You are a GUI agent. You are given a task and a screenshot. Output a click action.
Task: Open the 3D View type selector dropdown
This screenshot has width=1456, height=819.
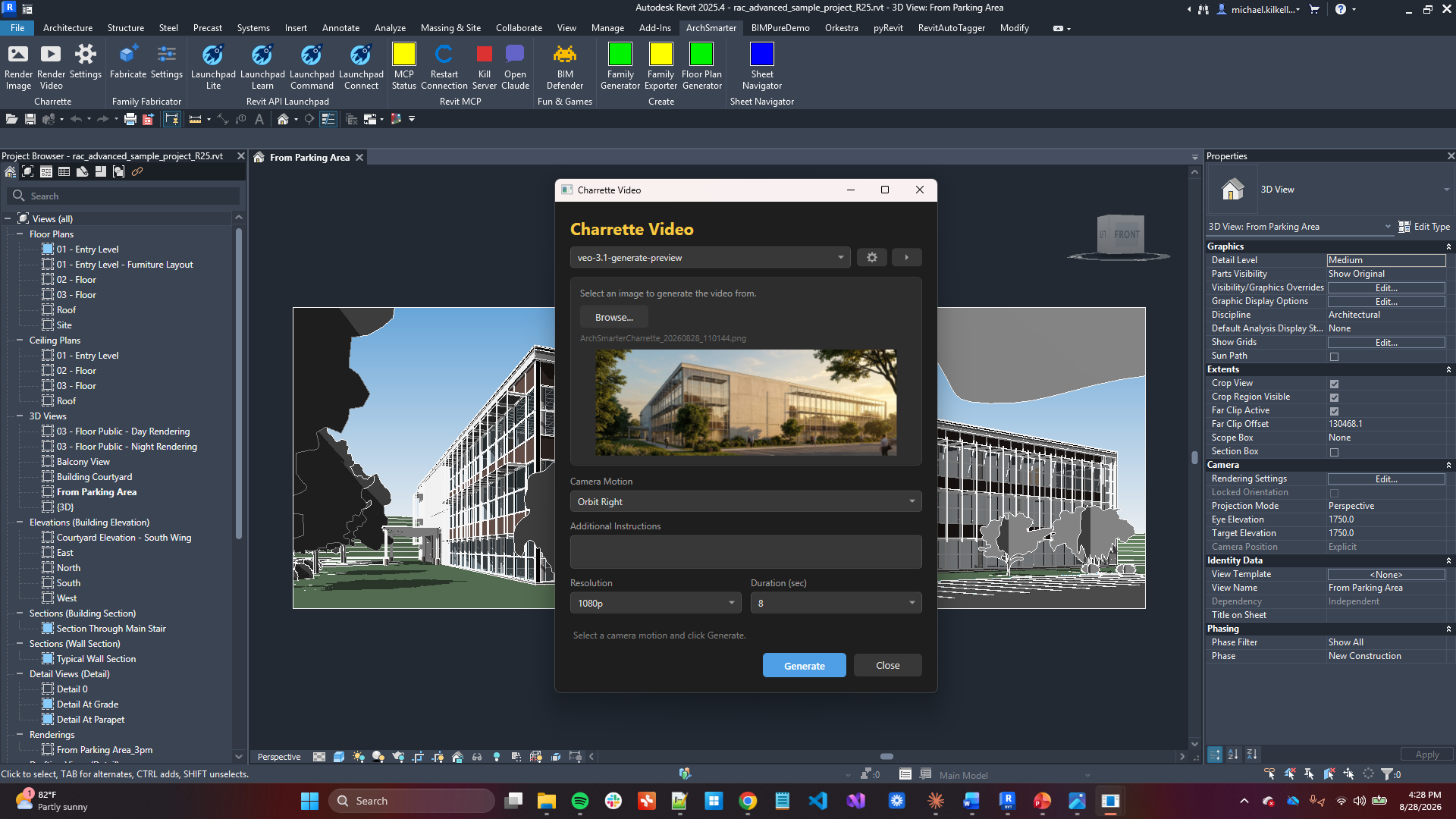coord(1446,190)
